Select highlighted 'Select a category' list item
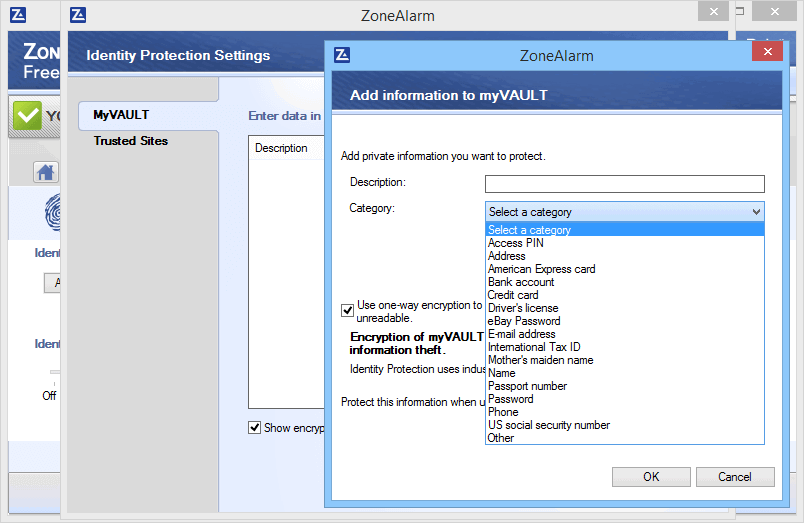804x523 pixels. click(x=625, y=230)
